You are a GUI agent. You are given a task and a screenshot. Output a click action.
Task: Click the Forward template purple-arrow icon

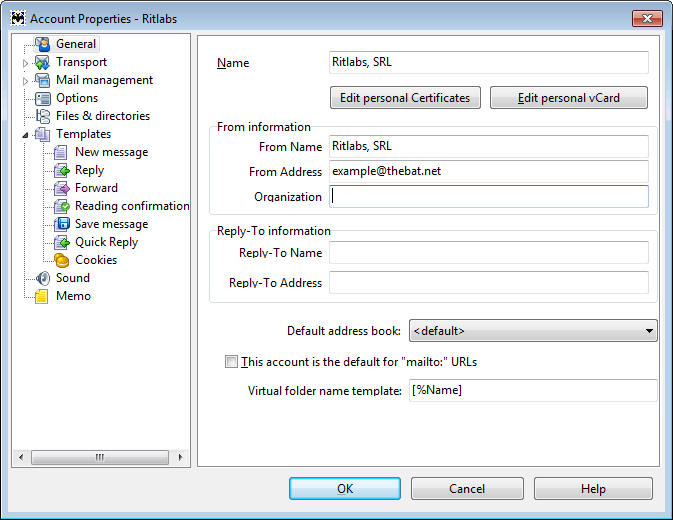pyautogui.click(x=61, y=188)
